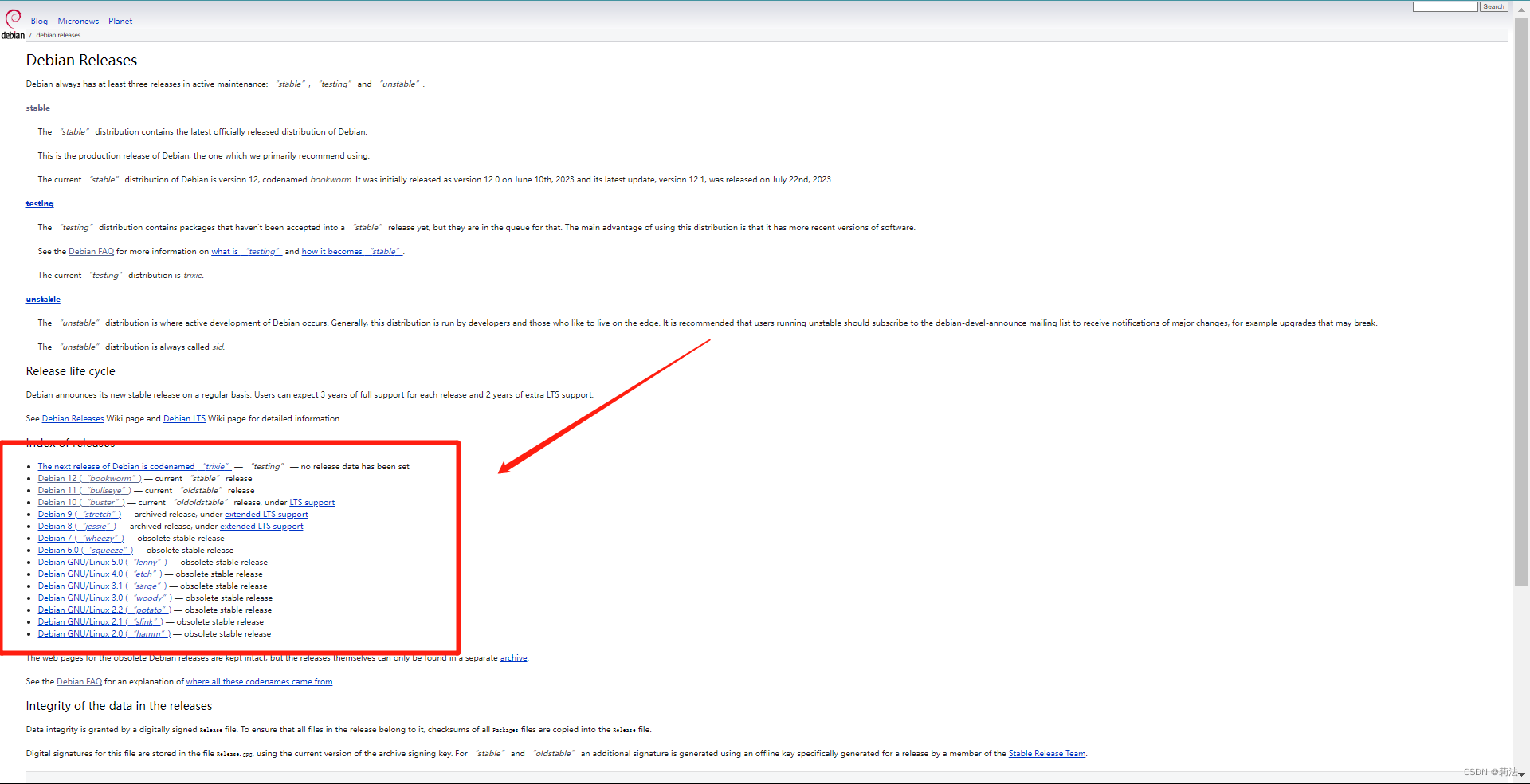
Task: Open Debian GNU/Linux 2.0 hamm link
Action: 104,634
